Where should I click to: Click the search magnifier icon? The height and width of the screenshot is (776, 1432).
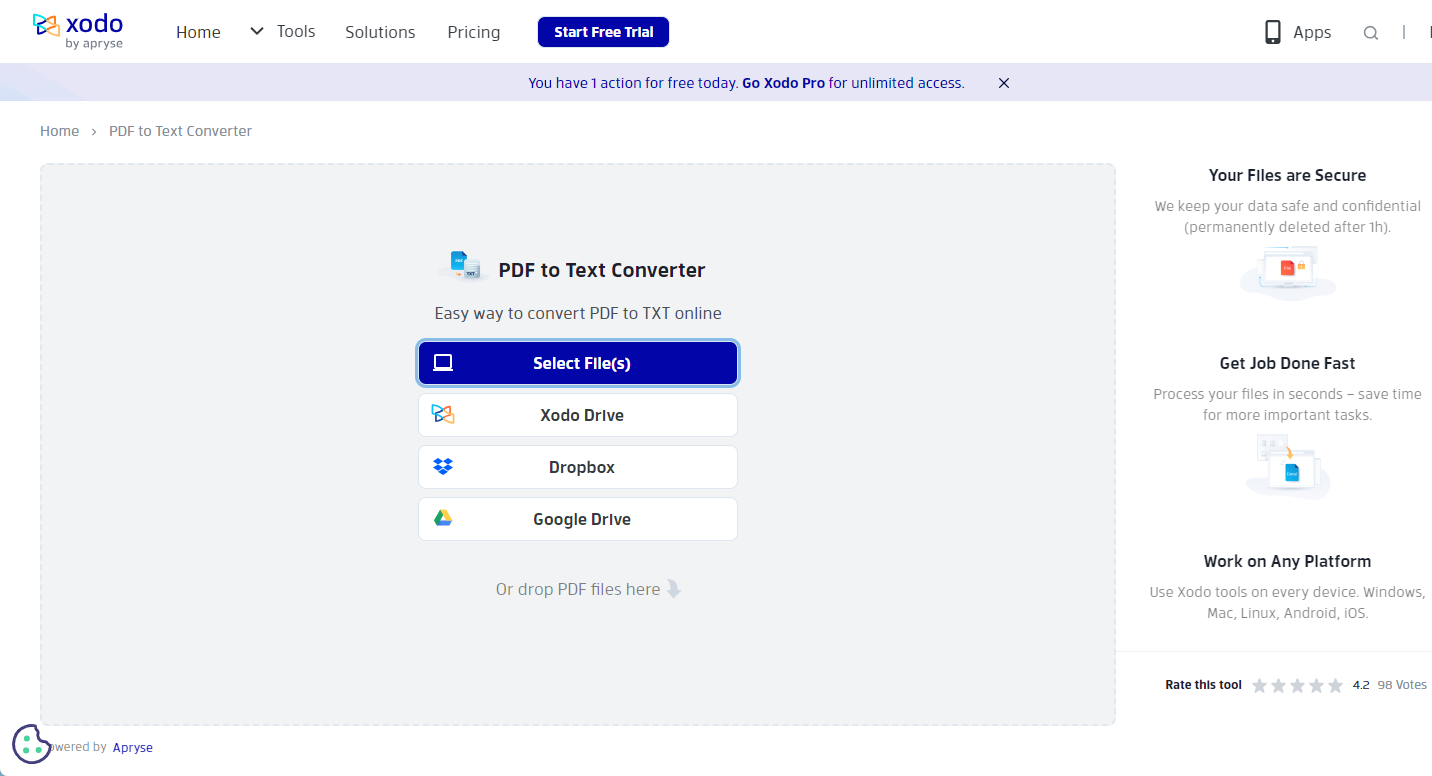[x=1371, y=33]
